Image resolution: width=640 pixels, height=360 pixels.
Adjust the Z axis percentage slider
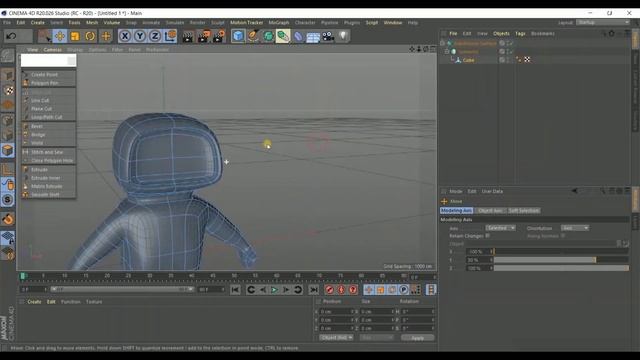coord(561,268)
